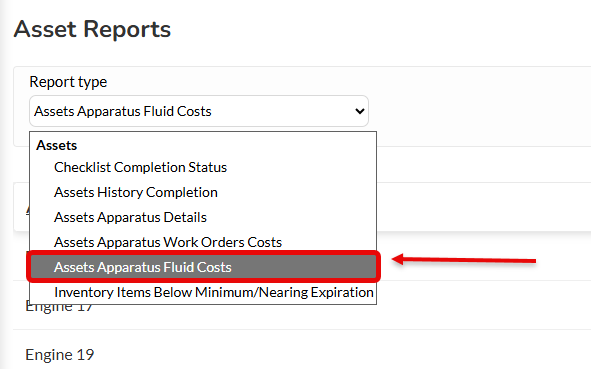
Task: Click the partially hidden Engine 17 row
Action: [59, 308]
